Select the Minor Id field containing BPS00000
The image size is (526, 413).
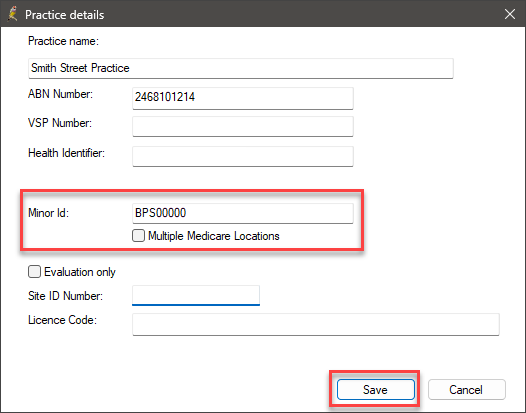point(243,213)
